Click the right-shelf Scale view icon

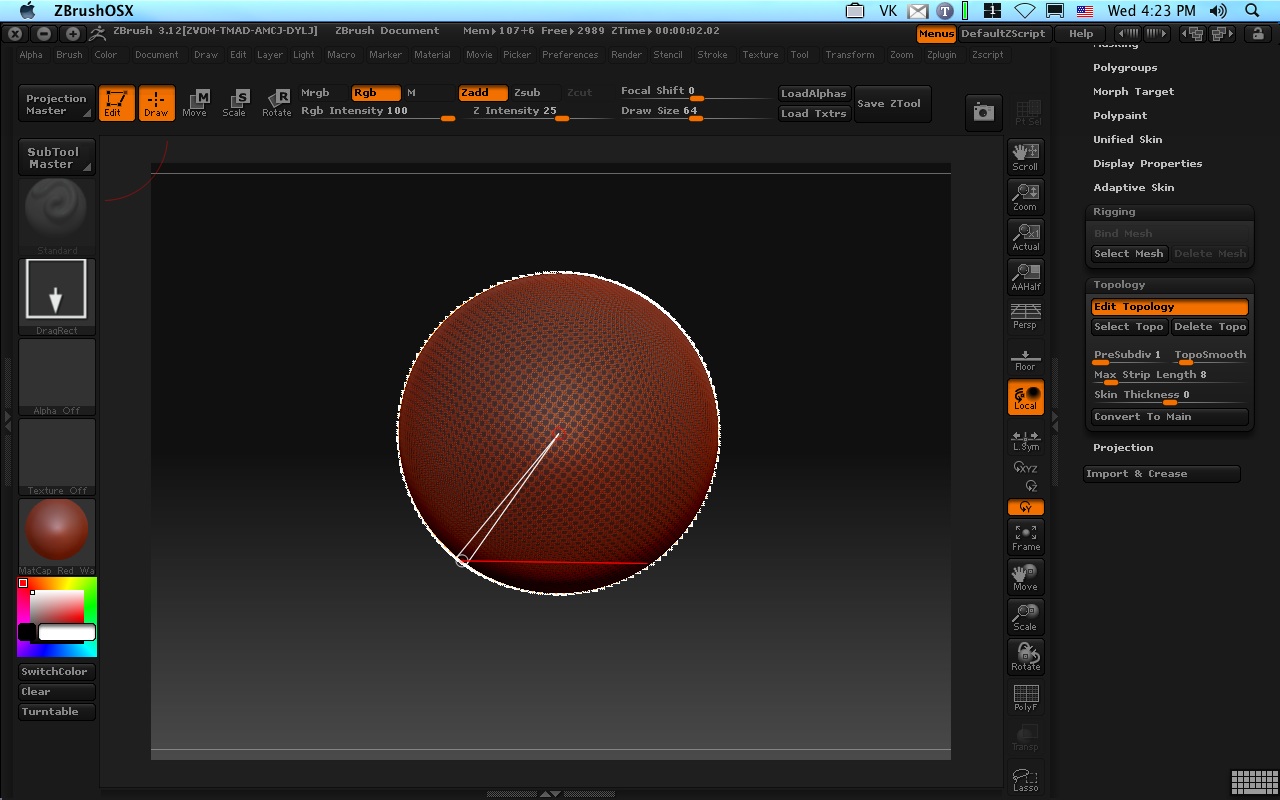[x=1025, y=617]
